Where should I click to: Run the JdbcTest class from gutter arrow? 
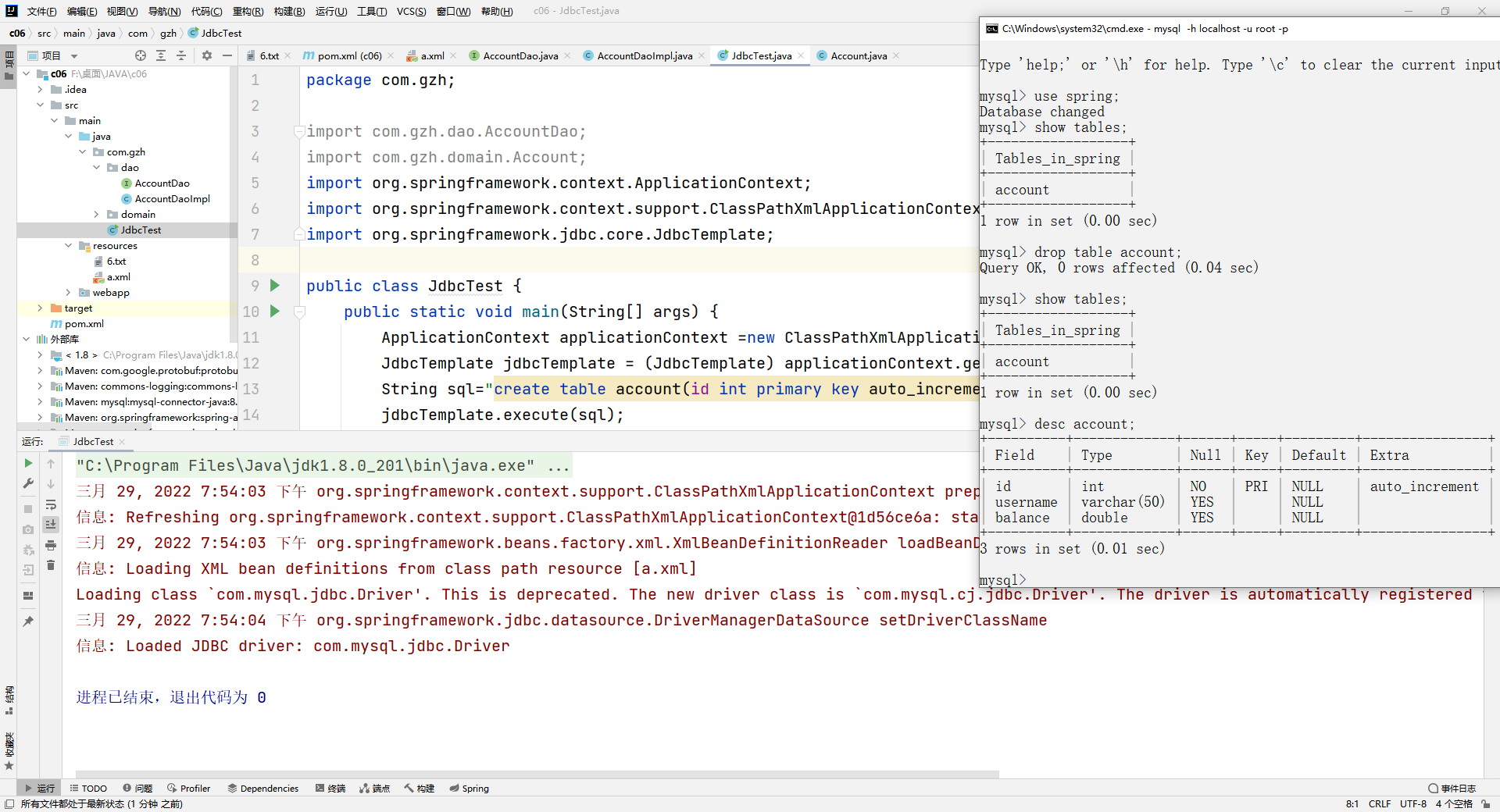point(275,286)
